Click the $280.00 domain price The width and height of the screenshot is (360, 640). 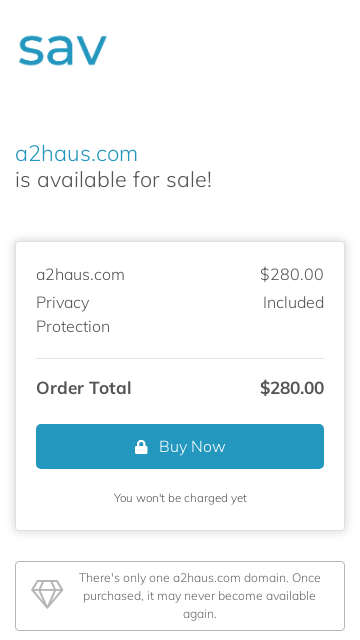[292, 274]
